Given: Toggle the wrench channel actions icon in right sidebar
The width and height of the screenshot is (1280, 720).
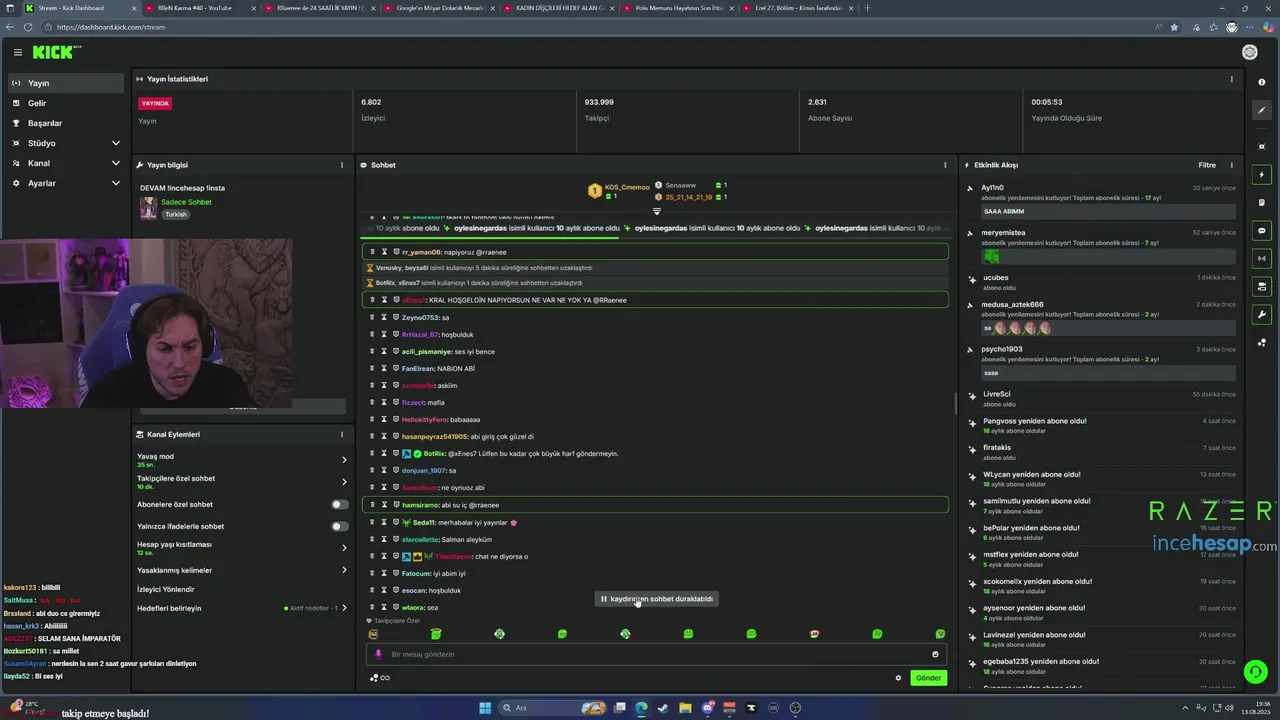Looking at the screenshot, I should pos(1262,314).
